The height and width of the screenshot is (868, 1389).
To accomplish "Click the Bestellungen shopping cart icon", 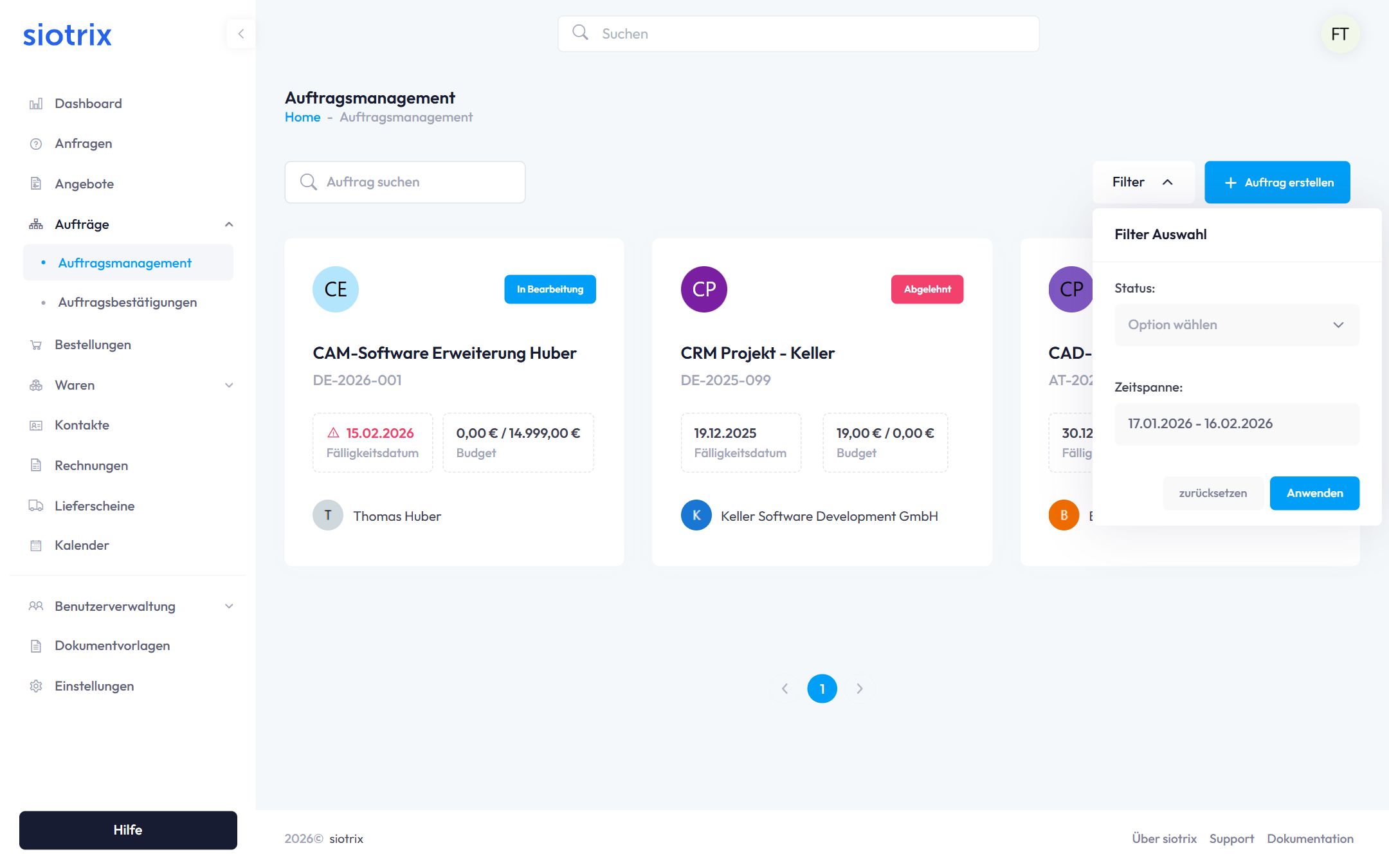I will (x=36, y=345).
